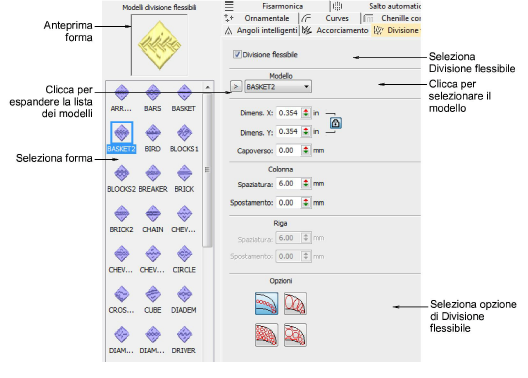Open the Ornamentale tab
The height and width of the screenshot is (378, 528).
[x=261, y=18]
